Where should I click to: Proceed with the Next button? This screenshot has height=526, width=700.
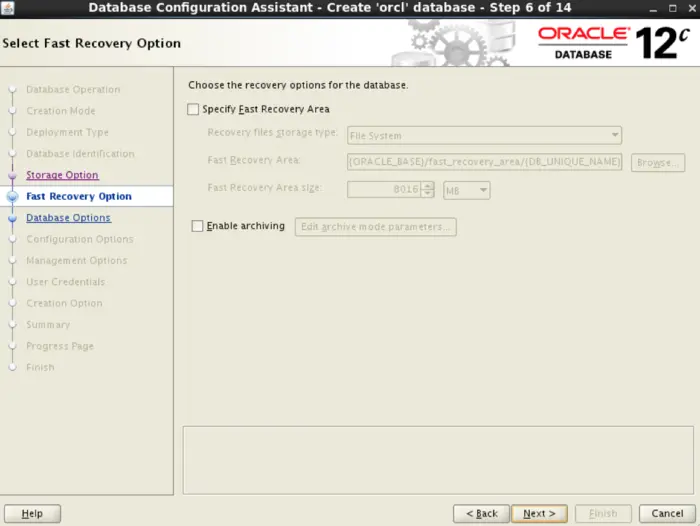(539, 513)
